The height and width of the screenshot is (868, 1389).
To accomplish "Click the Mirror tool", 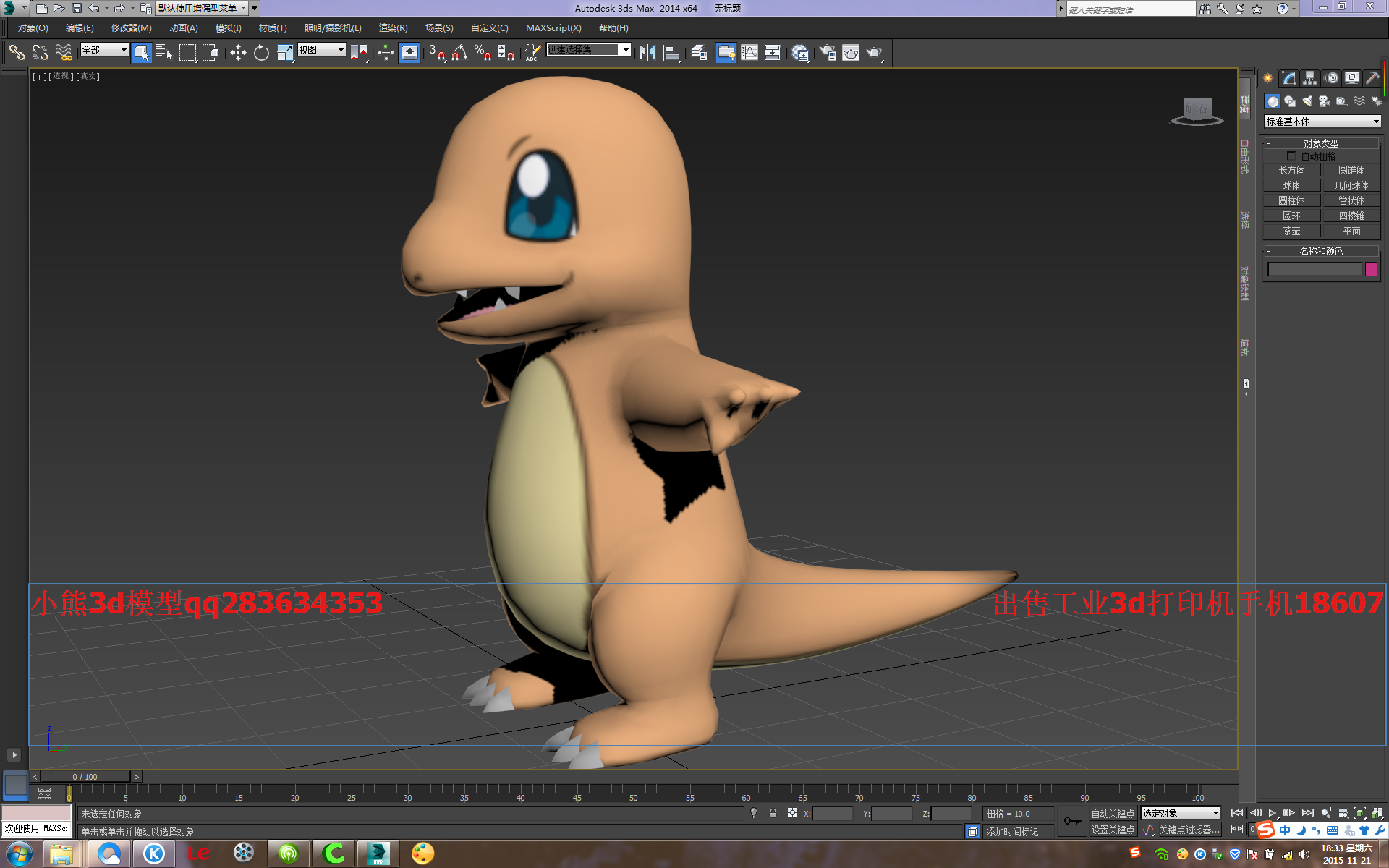I will [647, 52].
